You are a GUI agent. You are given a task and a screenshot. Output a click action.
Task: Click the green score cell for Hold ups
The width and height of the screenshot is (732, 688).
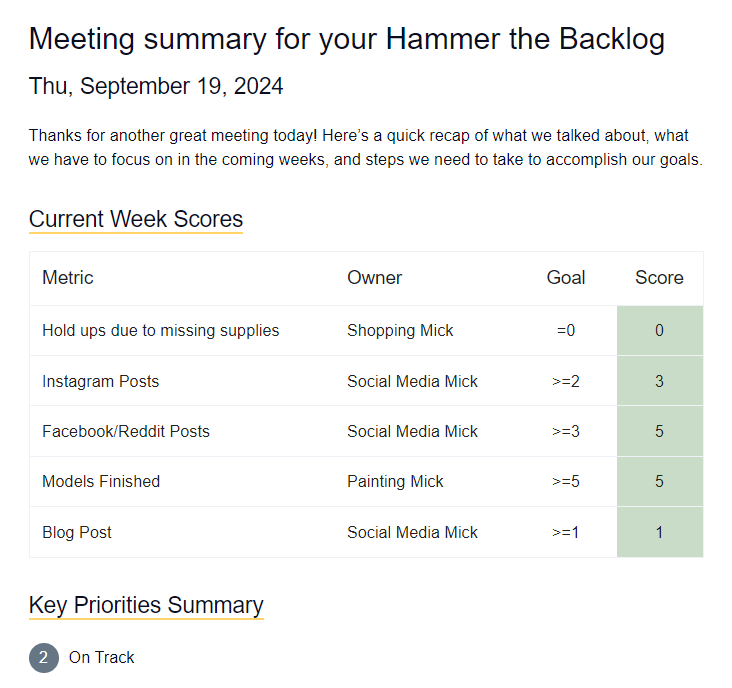tap(659, 330)
